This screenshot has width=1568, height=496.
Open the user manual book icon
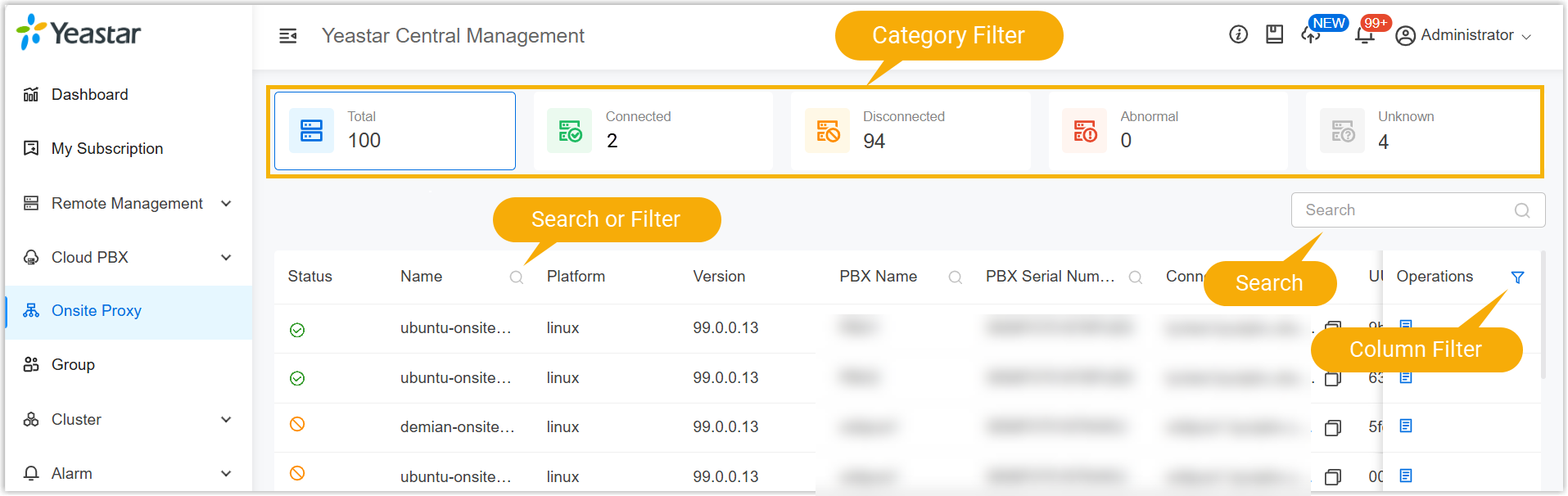1274,34
